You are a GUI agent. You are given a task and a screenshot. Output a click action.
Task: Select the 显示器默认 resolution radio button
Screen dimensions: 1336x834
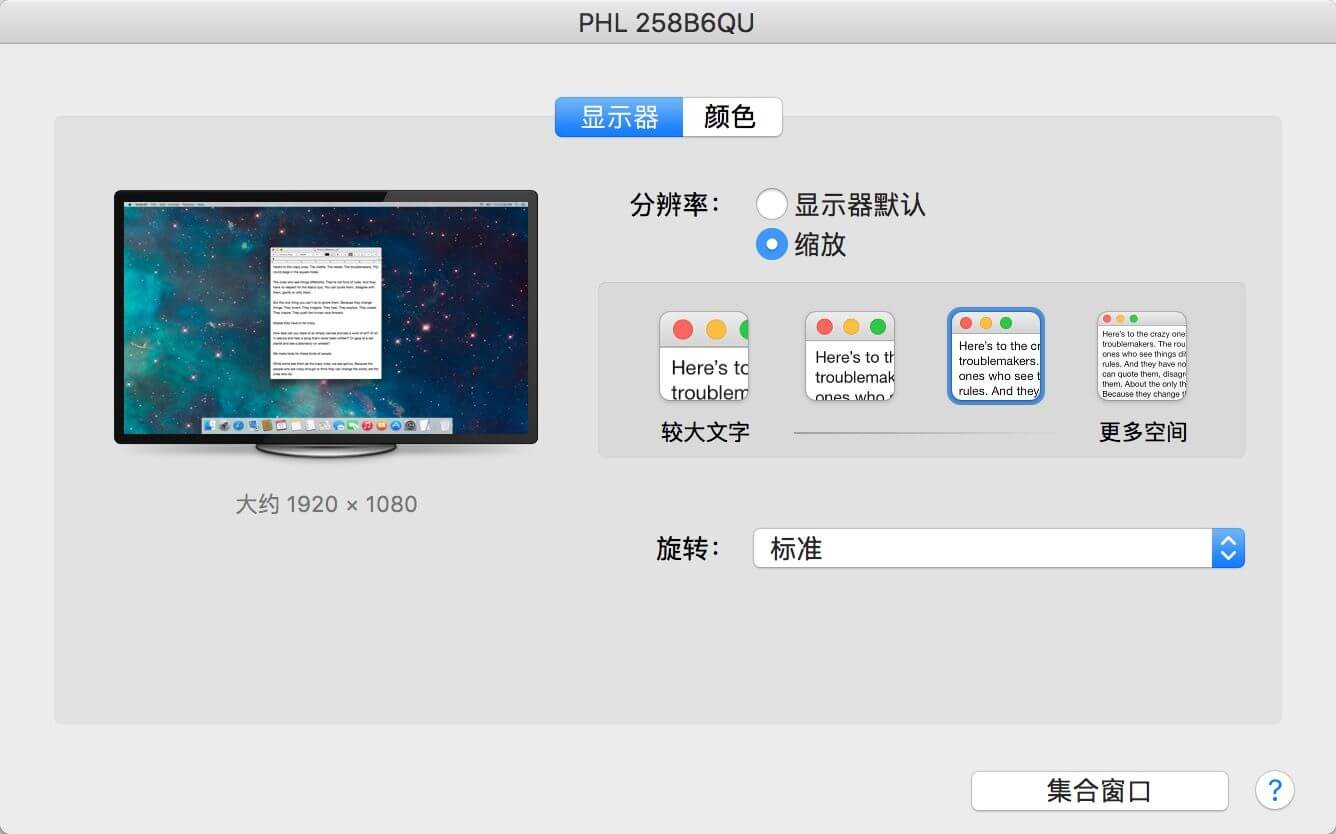(771, 205)
